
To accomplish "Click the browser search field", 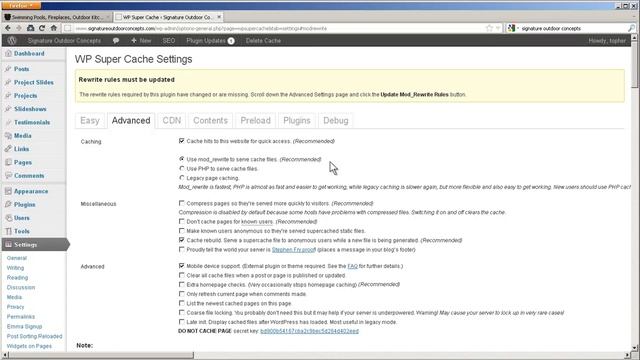I will tap(571, 28).
